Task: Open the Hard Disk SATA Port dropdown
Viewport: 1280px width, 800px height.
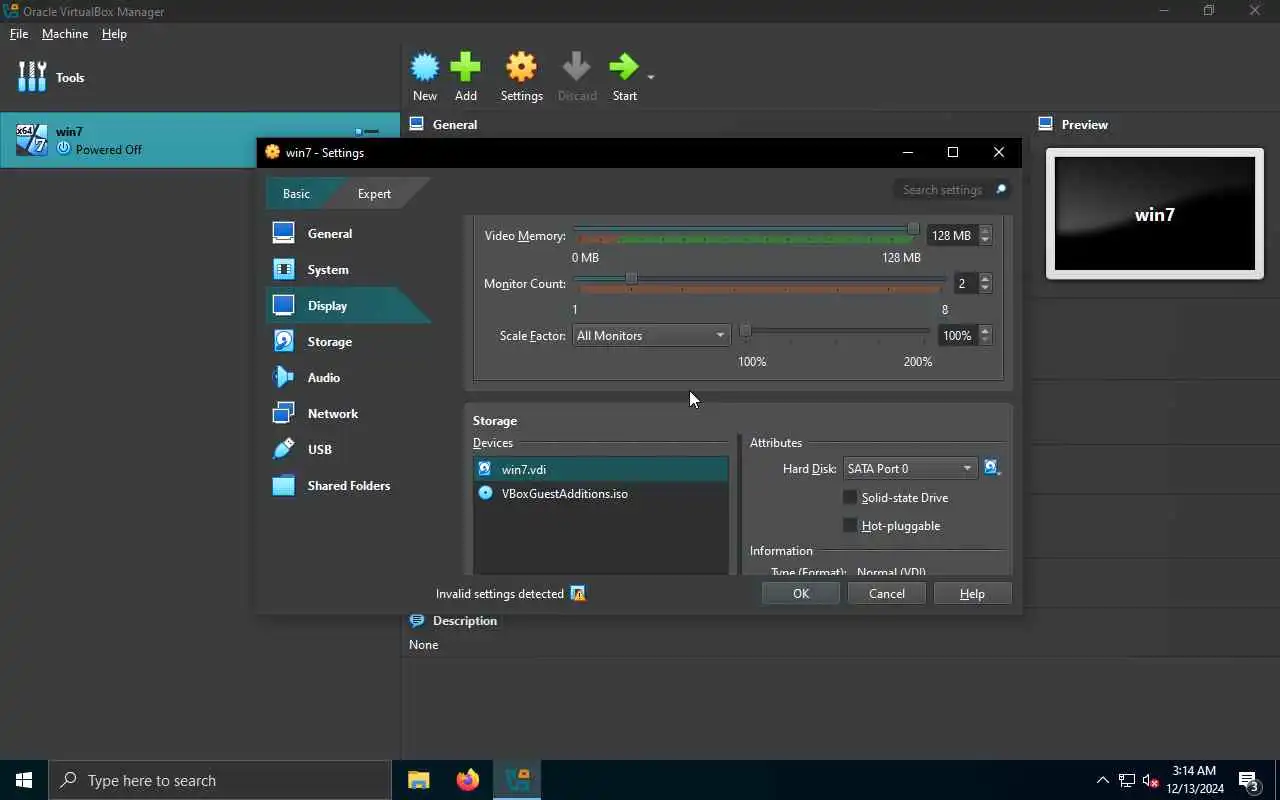Action: click(x=909, y=468)
